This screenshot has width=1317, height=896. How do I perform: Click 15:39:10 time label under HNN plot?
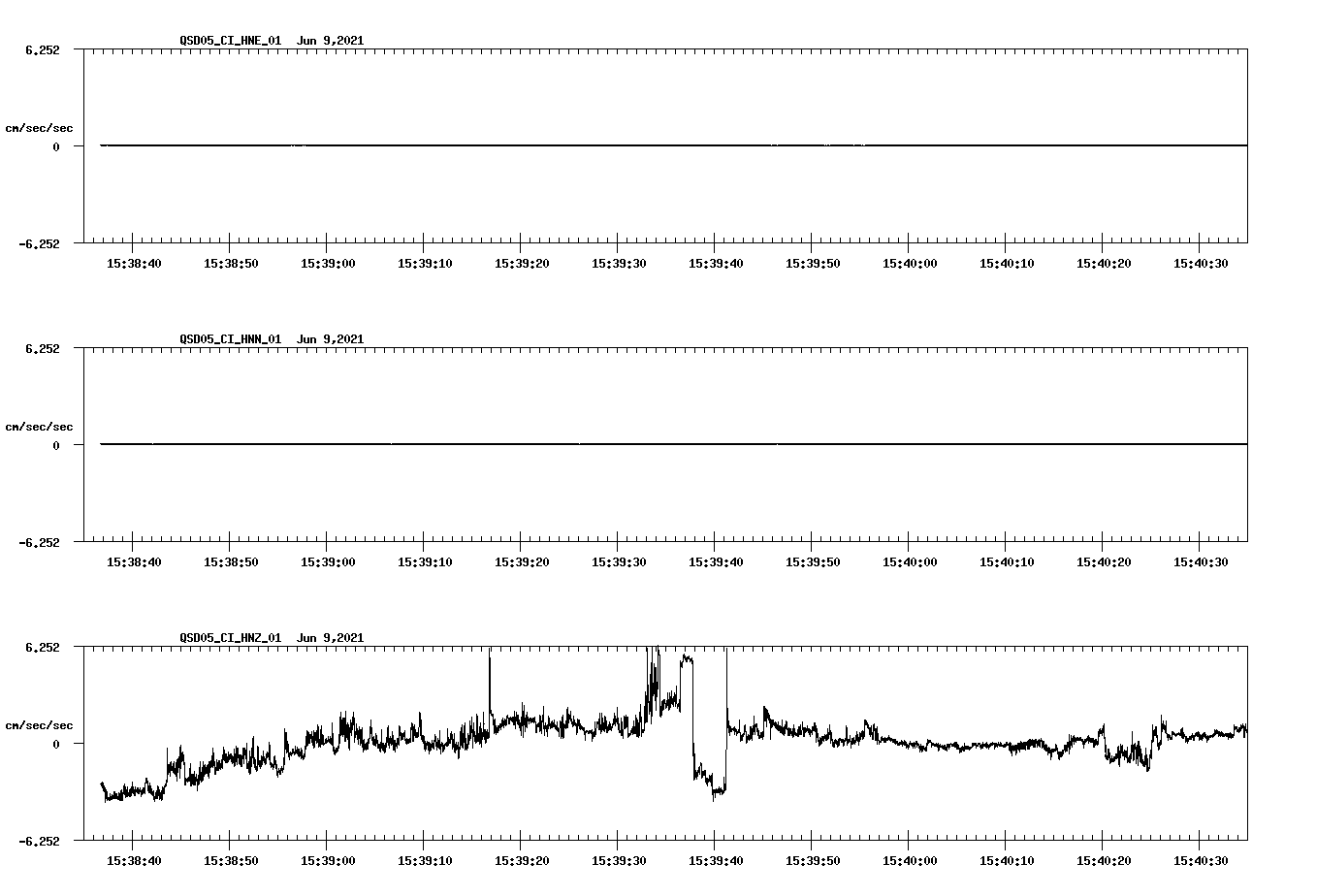click(425, 562)
